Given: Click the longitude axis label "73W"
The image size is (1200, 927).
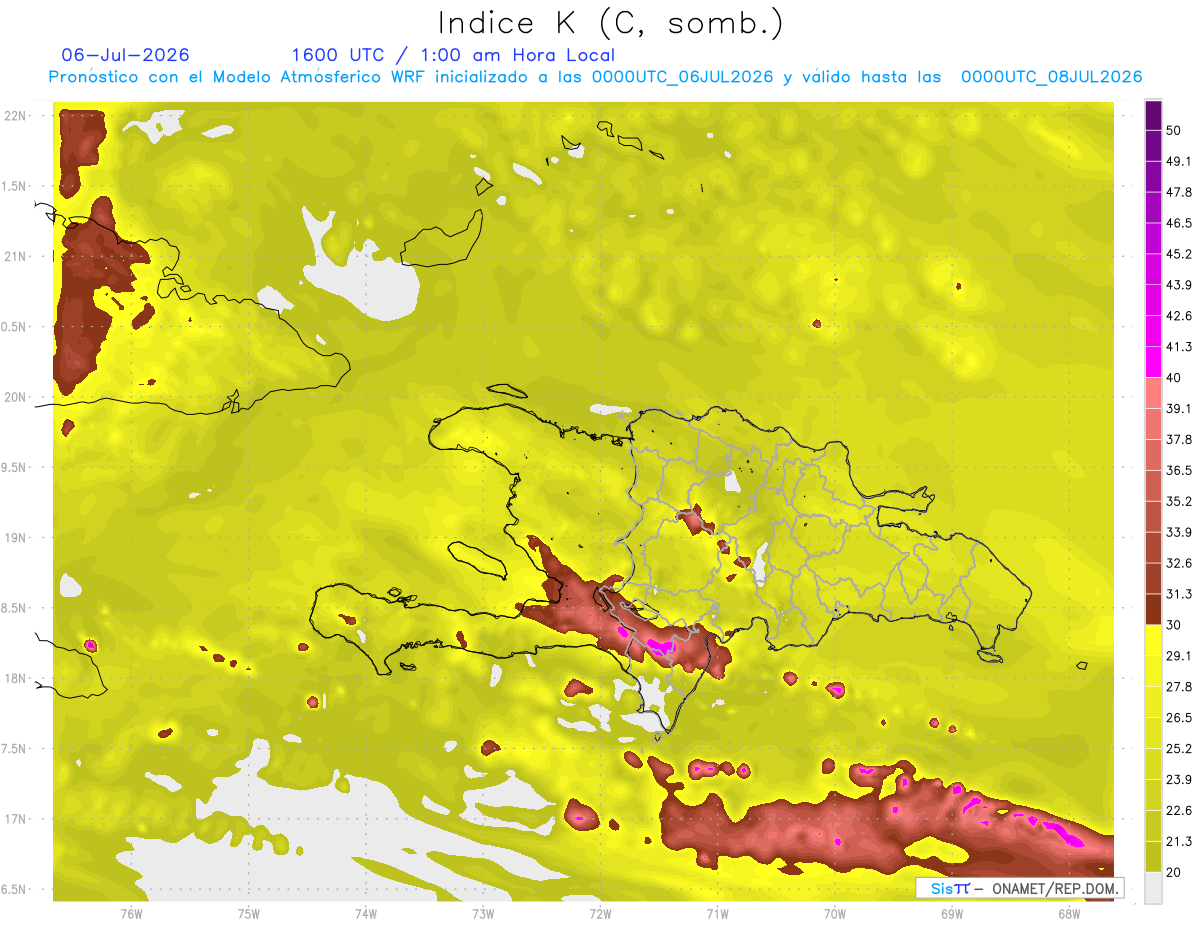Looking at the screenshot, I should (483, 913).
